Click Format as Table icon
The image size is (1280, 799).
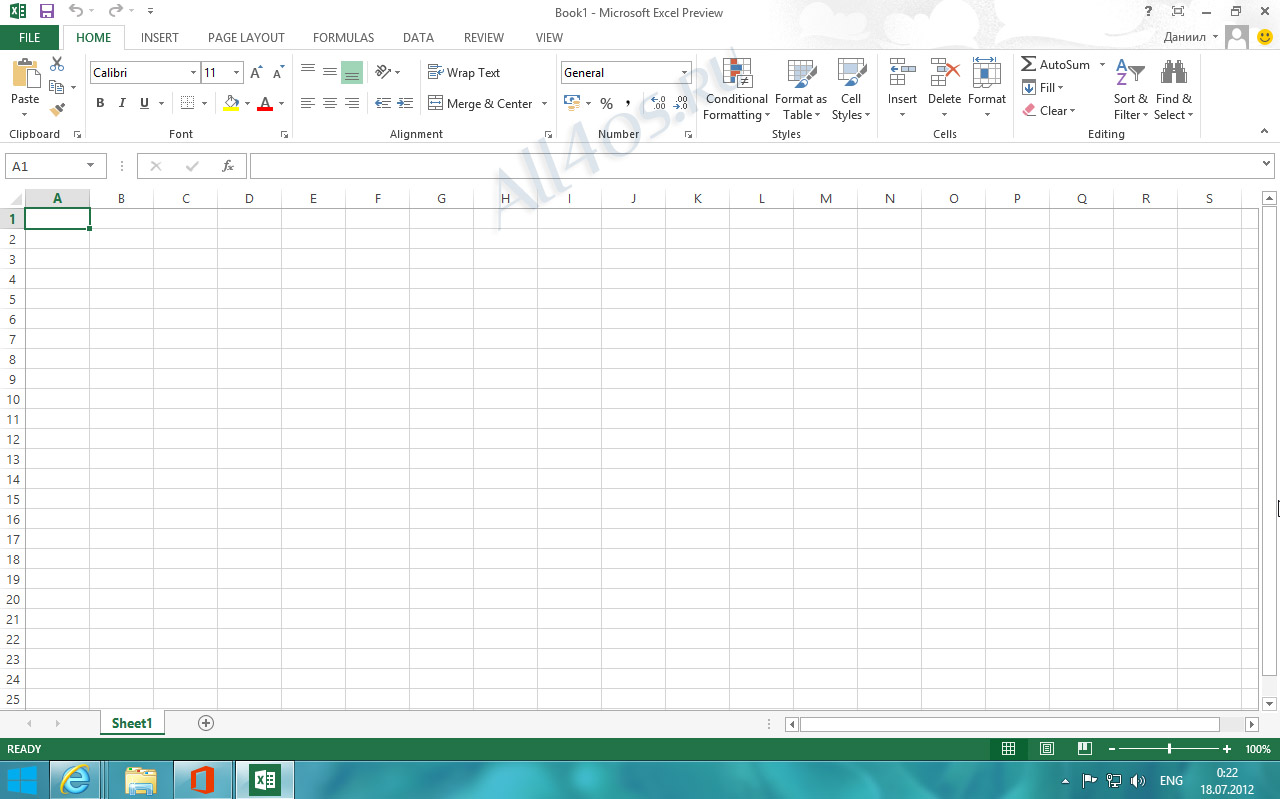click(x=801, y=74)
